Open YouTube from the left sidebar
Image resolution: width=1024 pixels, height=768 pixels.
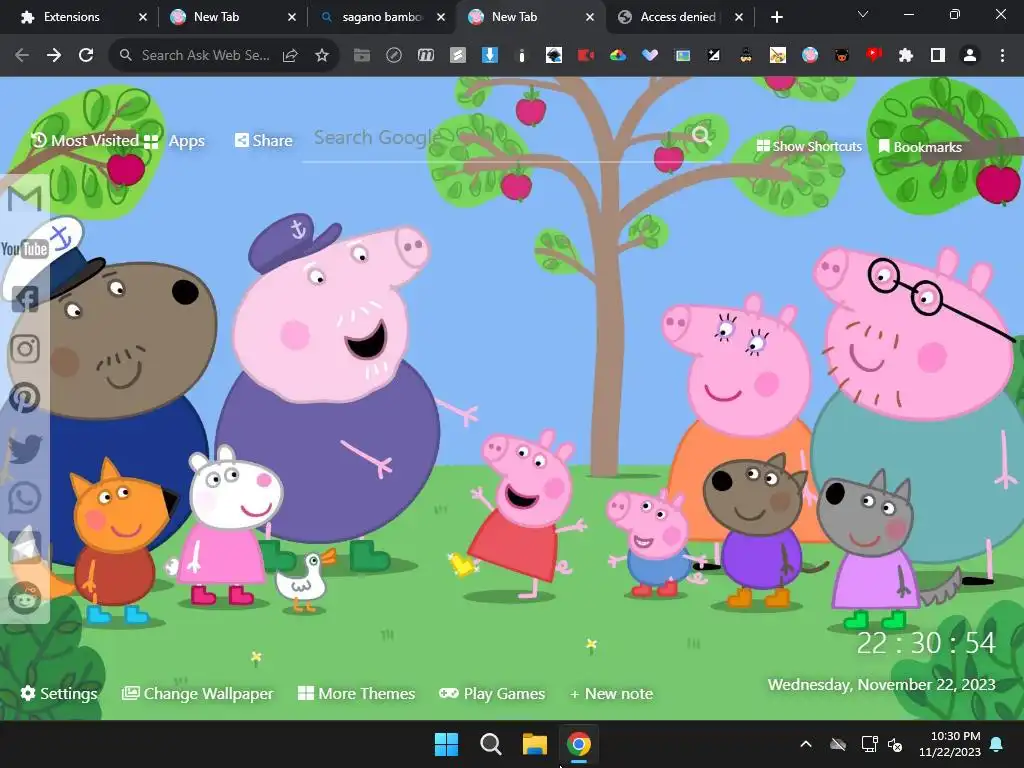click(25, 249)
